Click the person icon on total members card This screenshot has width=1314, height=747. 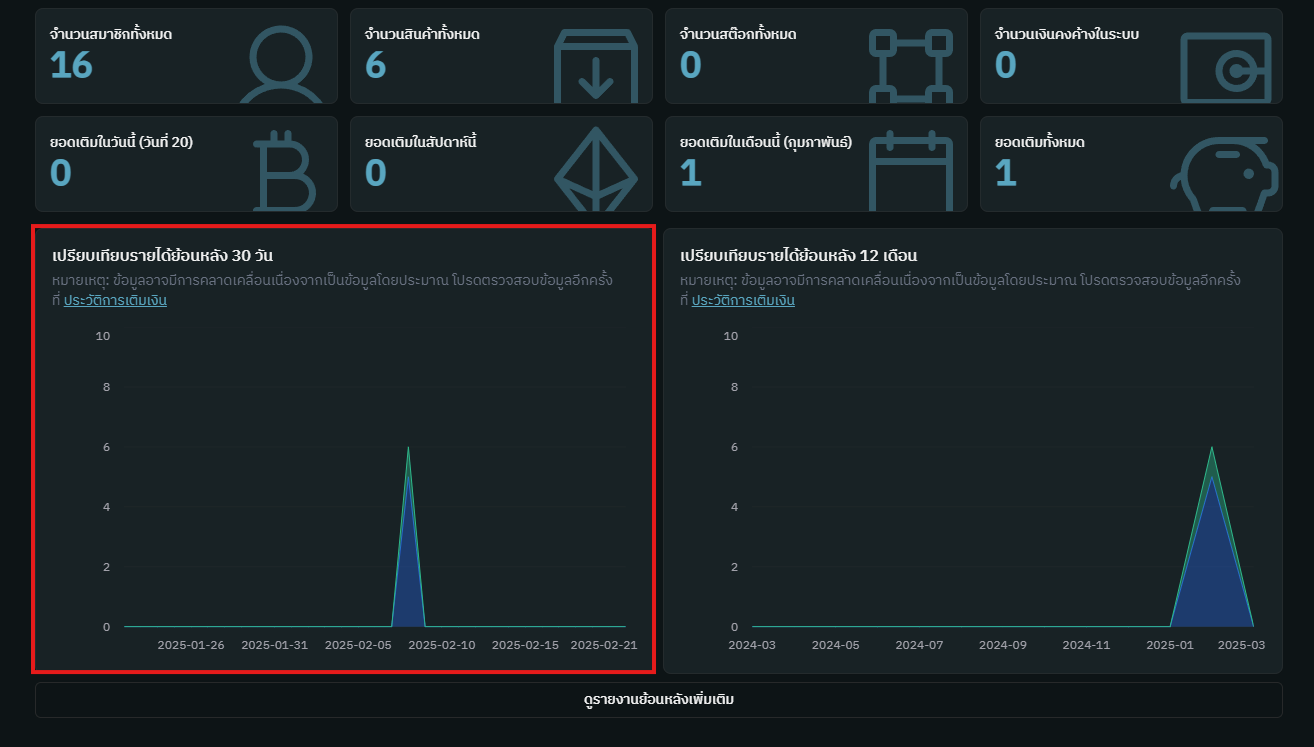(x=283, y=62)
